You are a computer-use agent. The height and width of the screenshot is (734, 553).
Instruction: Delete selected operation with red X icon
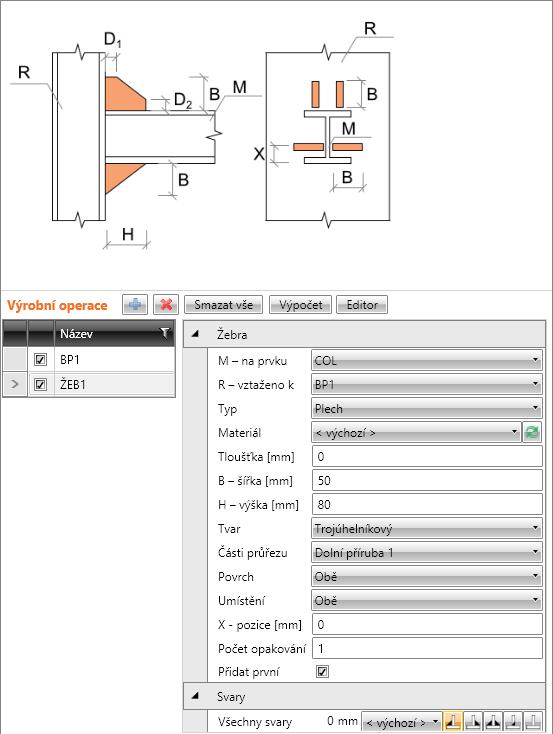tap(166, 305)
